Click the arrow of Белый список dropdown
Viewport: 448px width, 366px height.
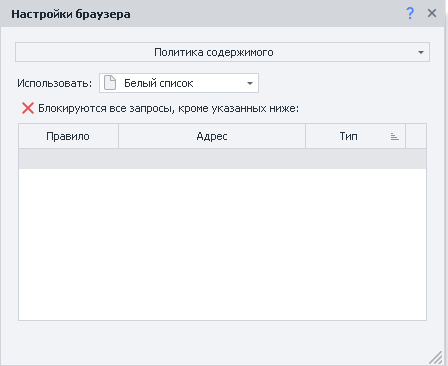click(250, 83)
